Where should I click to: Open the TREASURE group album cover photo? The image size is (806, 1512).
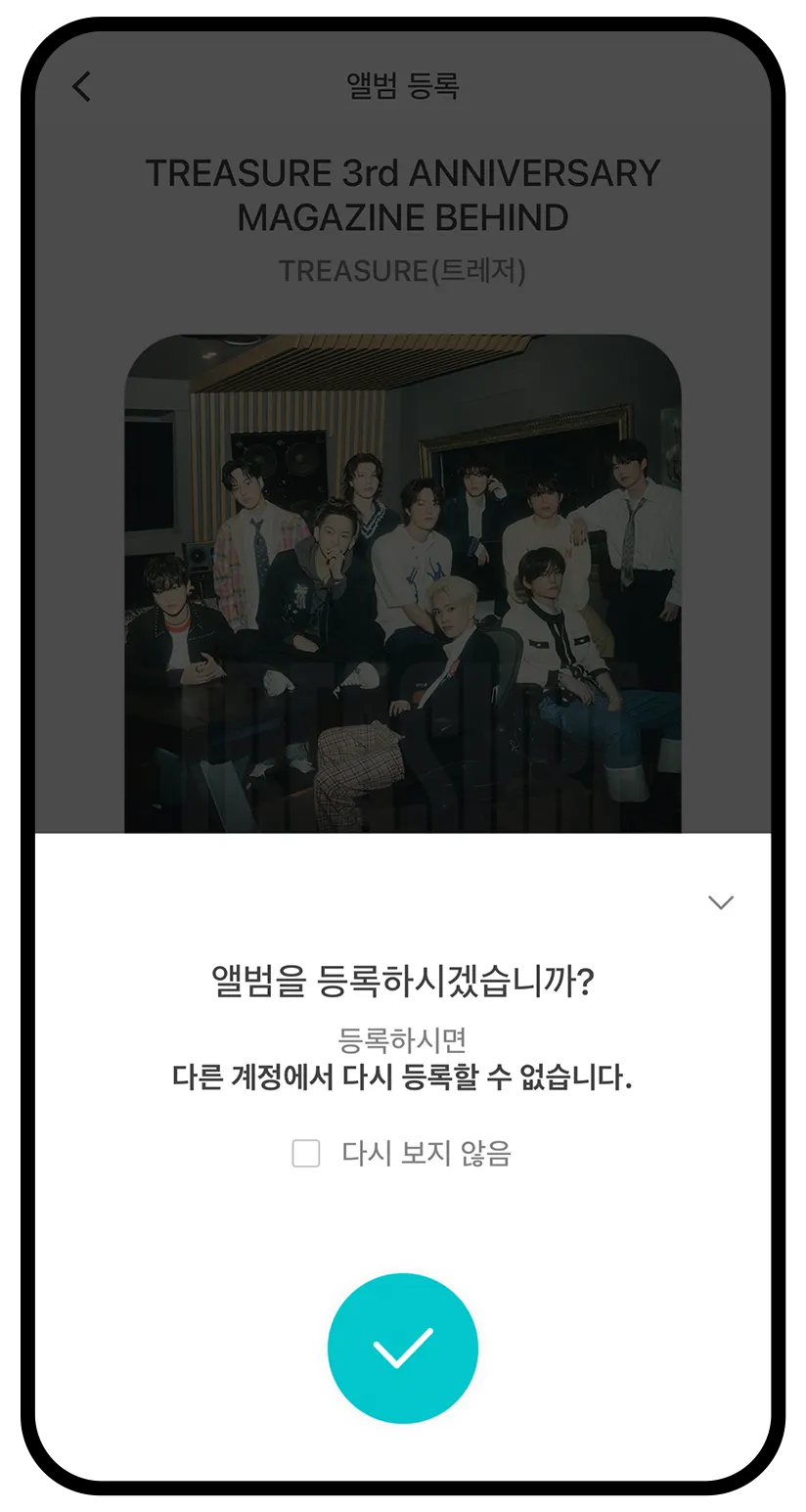pyautogui.click(x=403, y=583)
